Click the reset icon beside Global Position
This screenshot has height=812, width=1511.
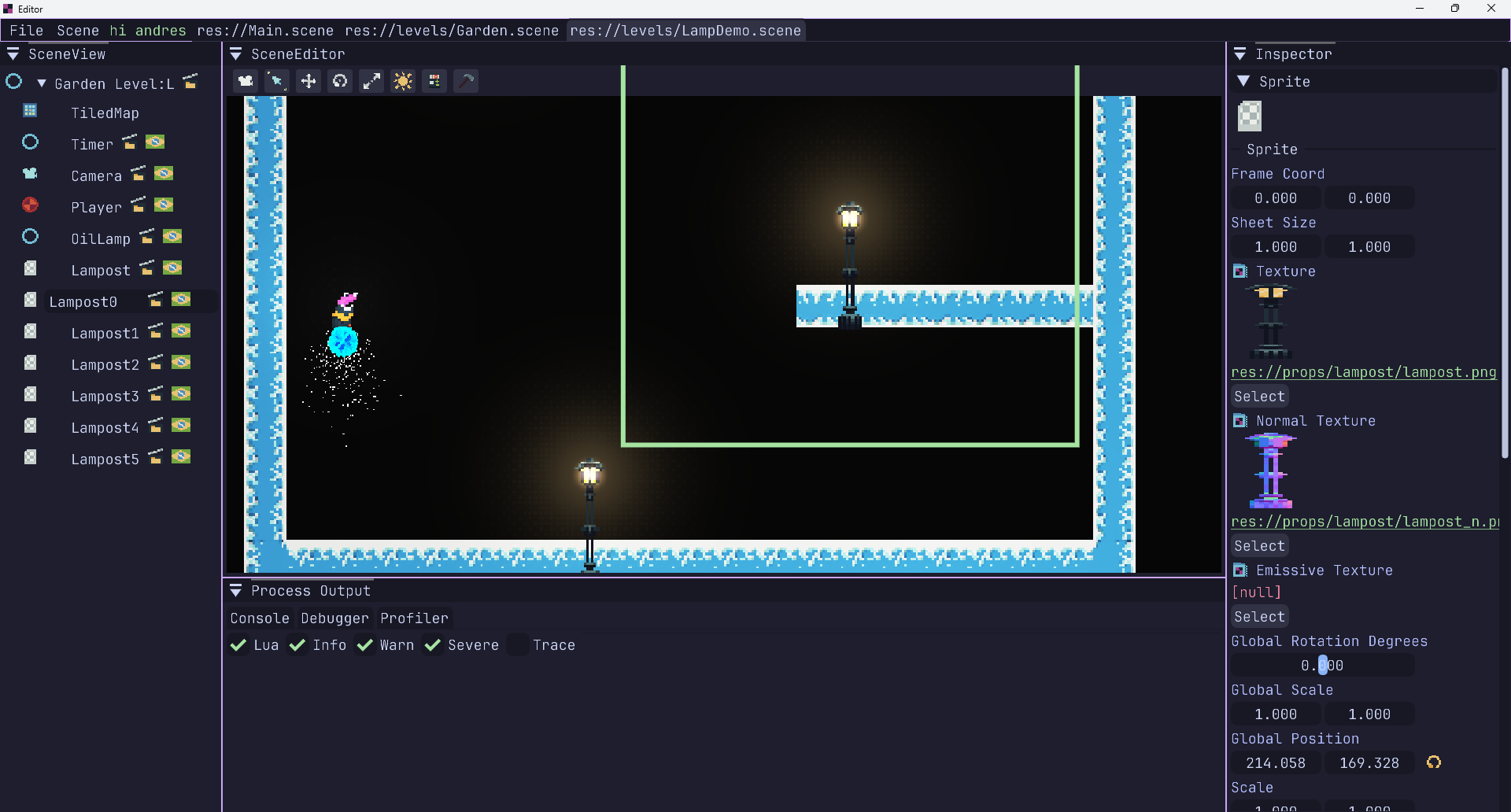[1434, 762]
